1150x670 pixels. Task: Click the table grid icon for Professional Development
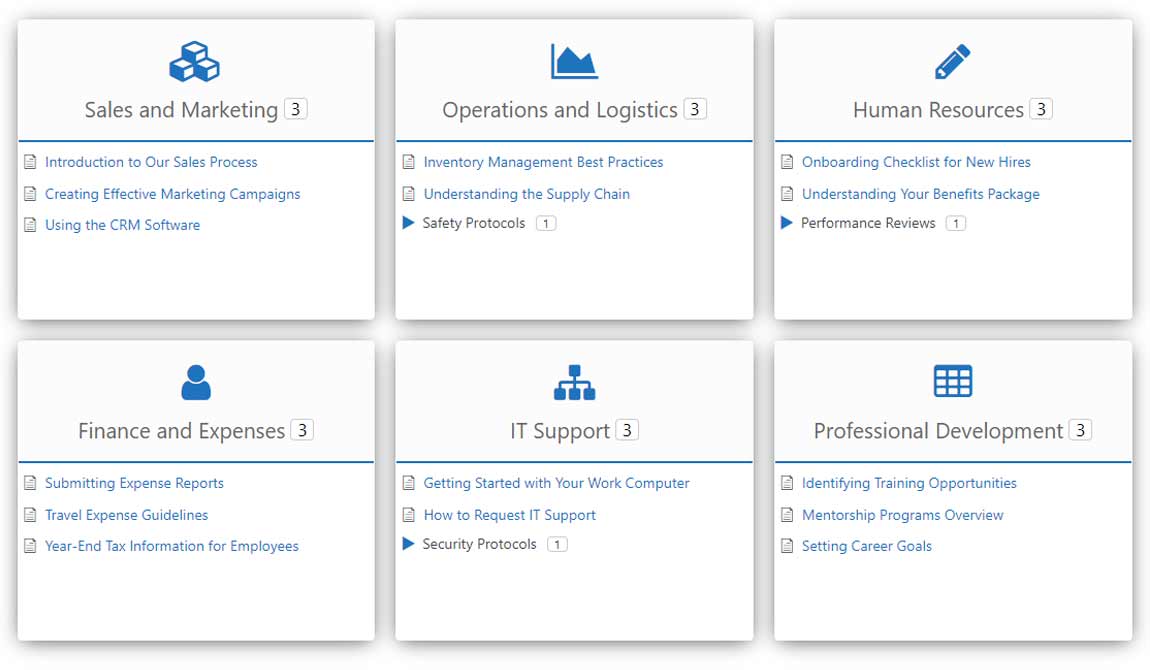pyautogui.click(x=952, y=381)
